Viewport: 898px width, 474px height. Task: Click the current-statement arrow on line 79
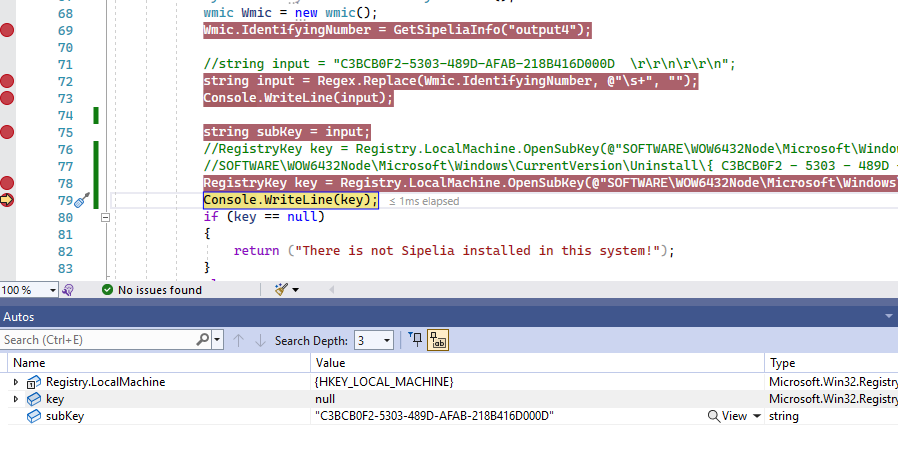(x=7, y=200)
